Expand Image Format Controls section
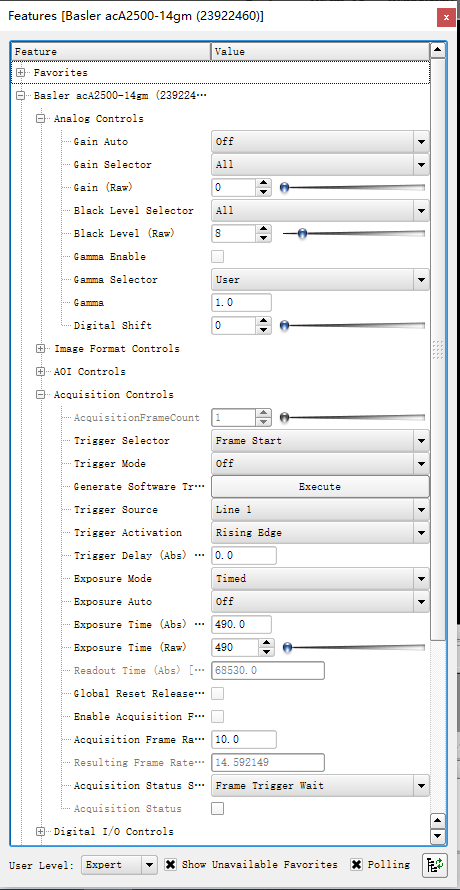 (40, 349)
